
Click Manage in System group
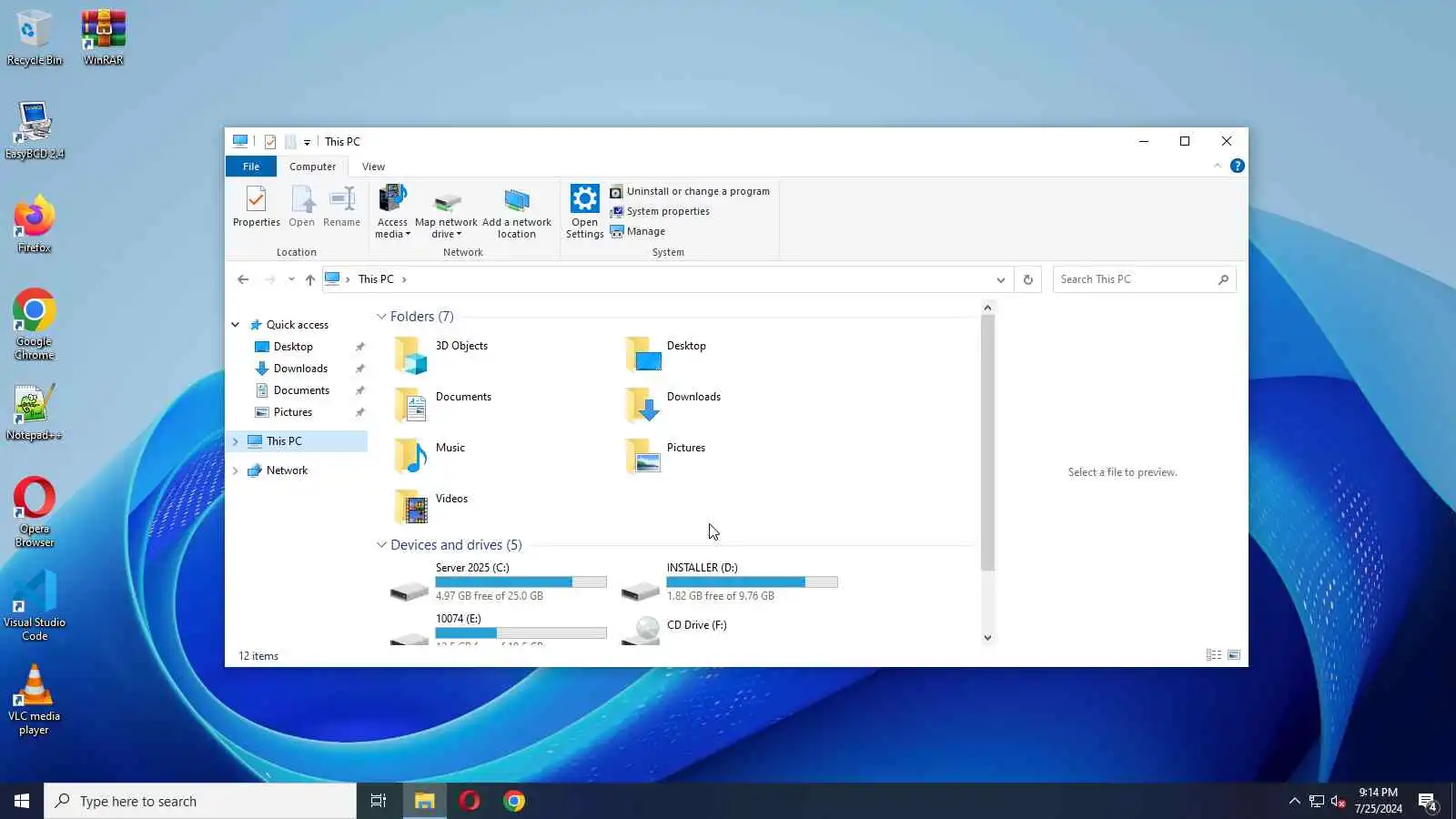click(638, 231)
